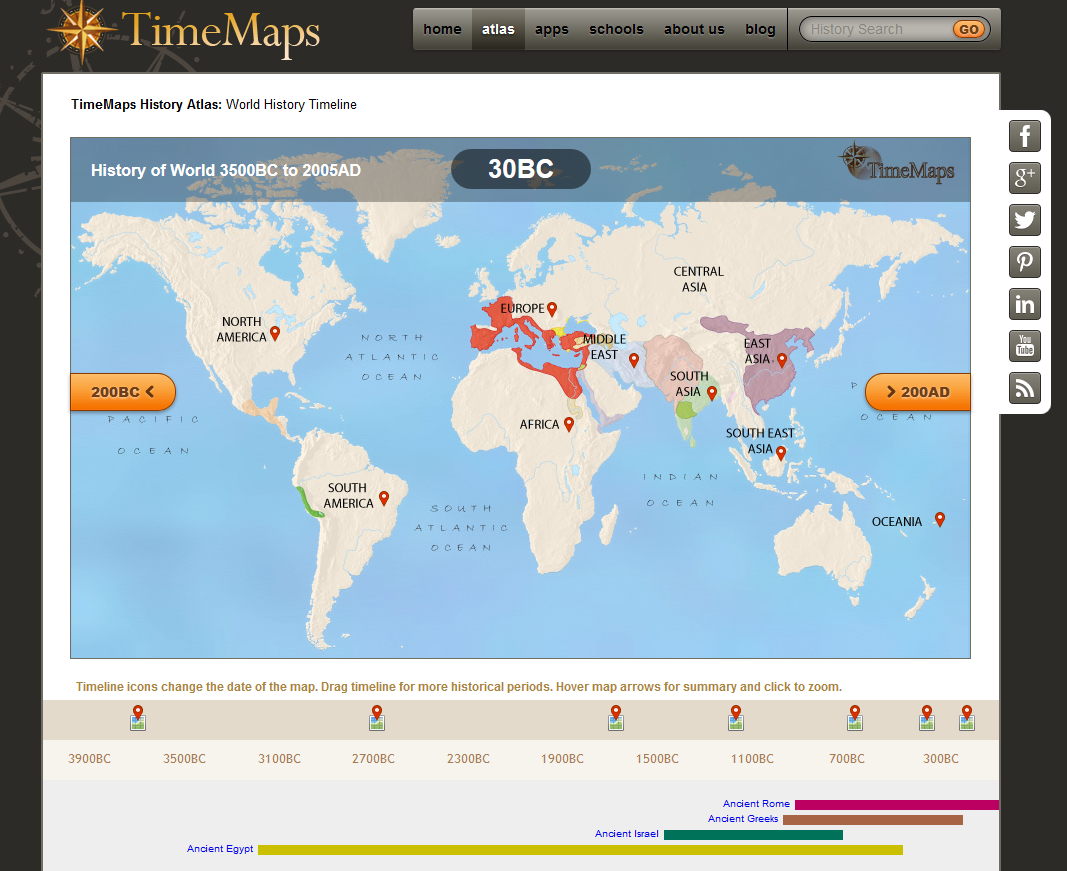
Task: Click the Oceania map marker
Action: click(x=938, y=519)
